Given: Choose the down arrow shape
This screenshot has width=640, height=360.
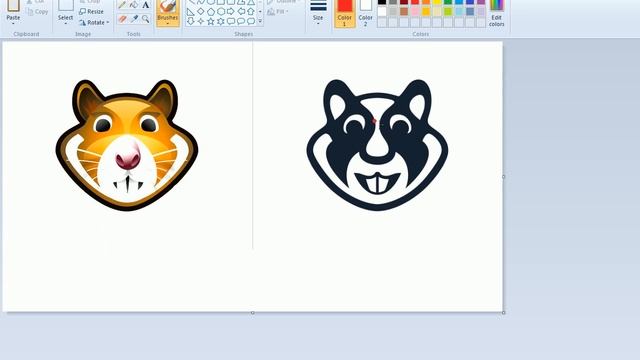Looking at the screenshot, I should pos(191,21).
